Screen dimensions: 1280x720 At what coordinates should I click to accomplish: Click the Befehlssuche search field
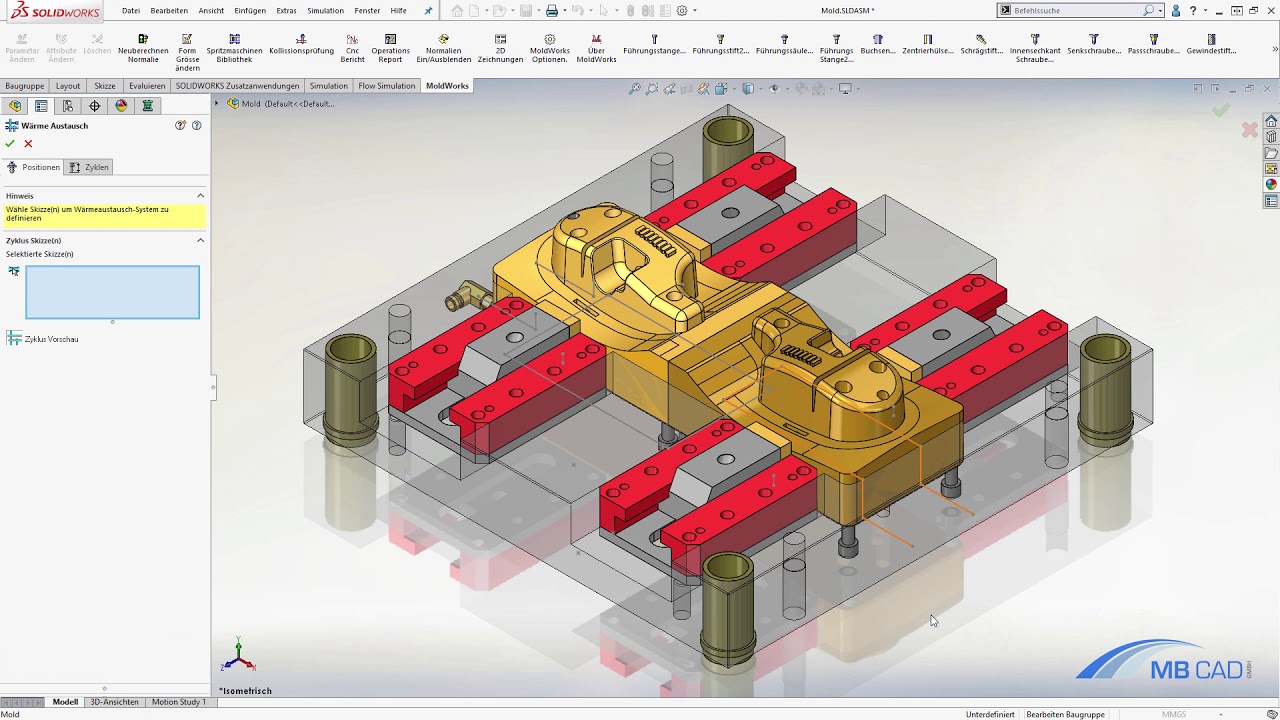[1076, 10]
